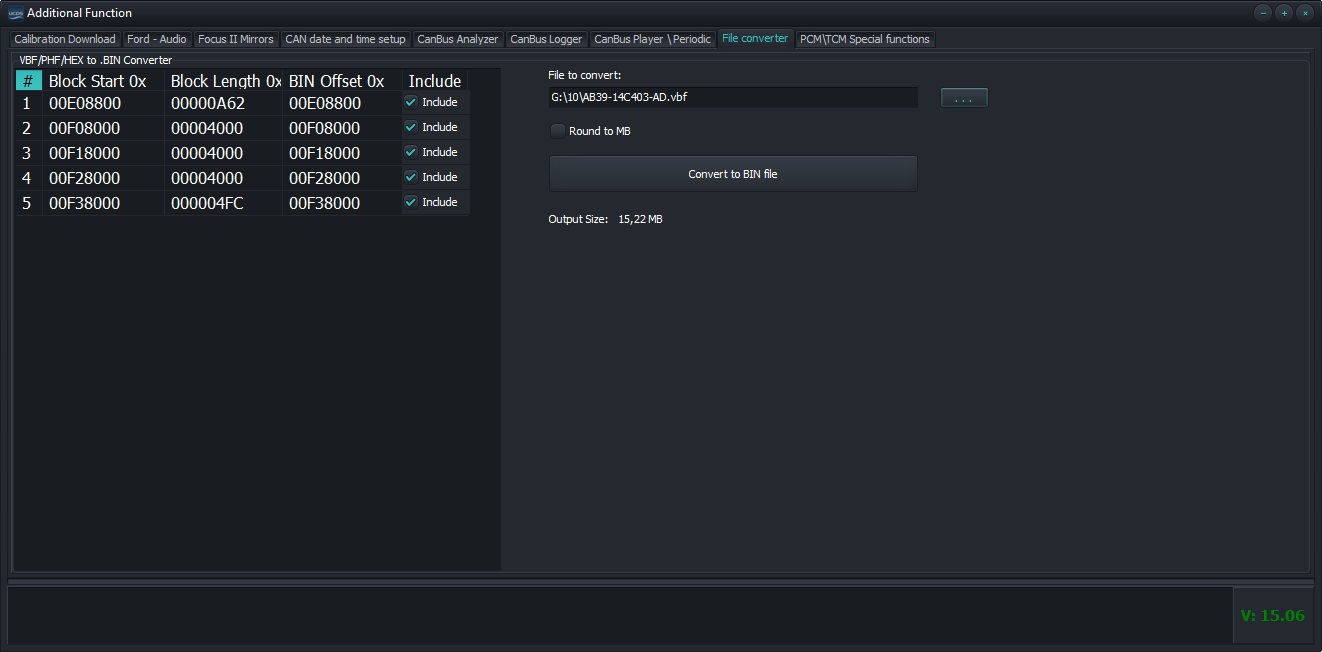Browse for file with the ... button
The width and height of the screenshot is (1322, 652).
964,98
